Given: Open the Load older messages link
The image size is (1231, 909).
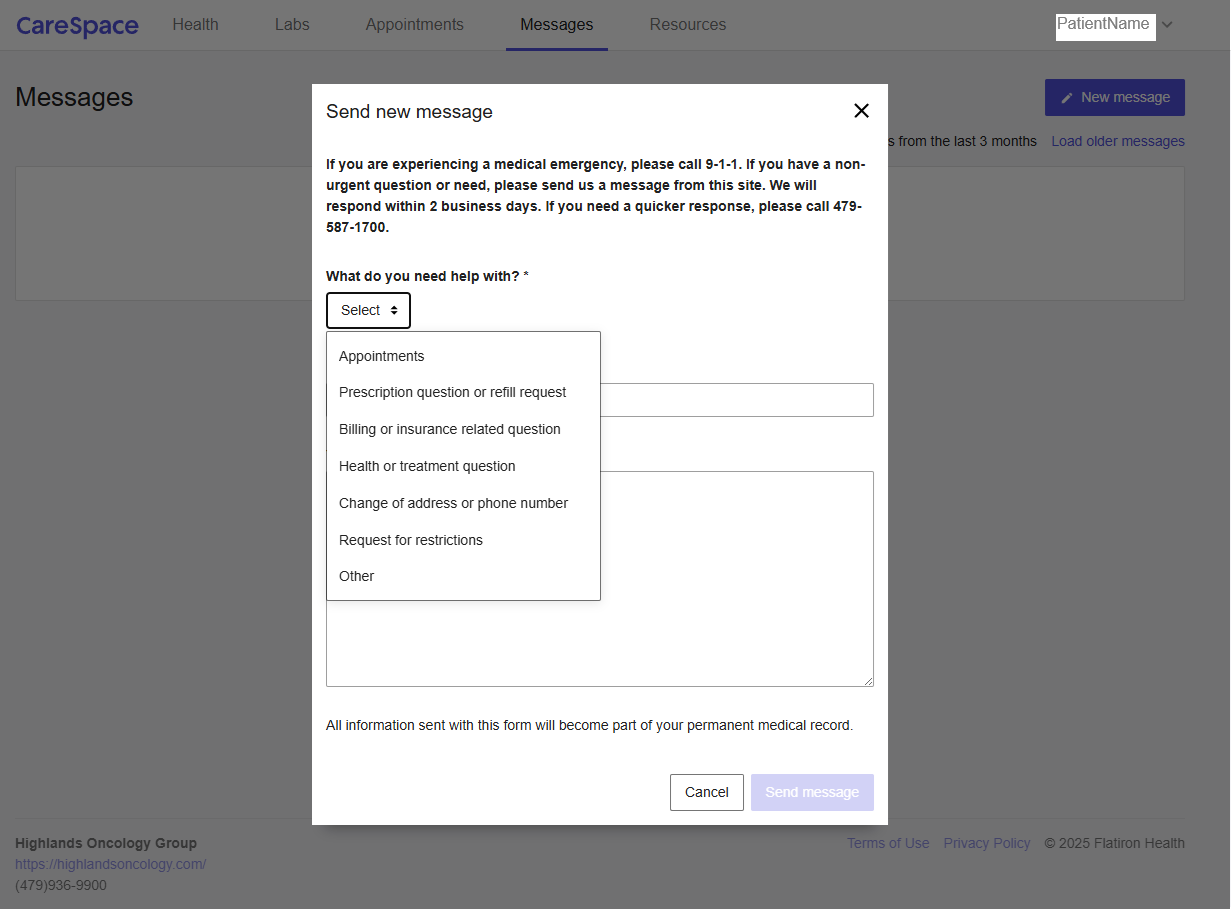Looking at the screenshot, I should tap(1117, 141).
